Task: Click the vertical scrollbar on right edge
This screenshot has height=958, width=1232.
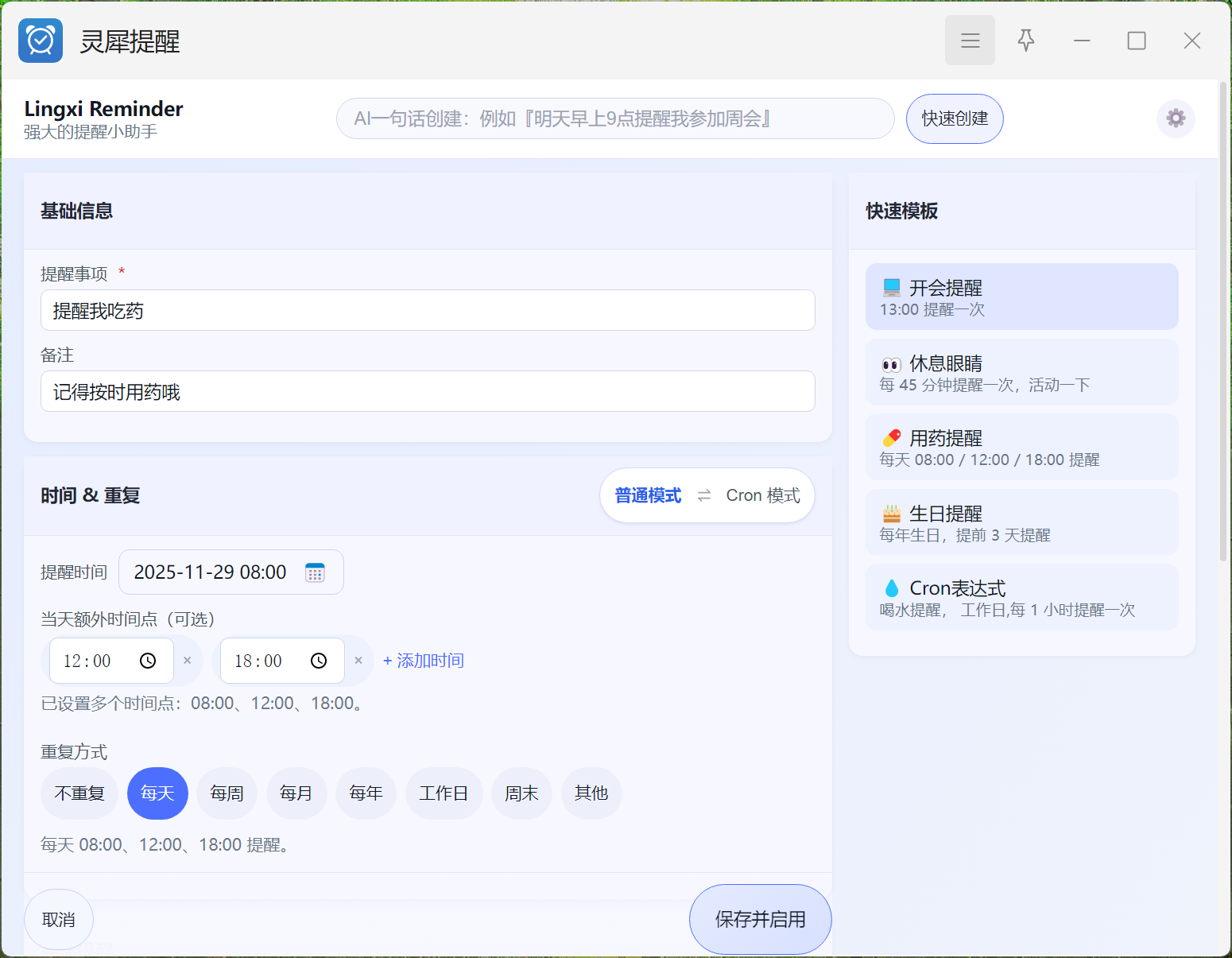Action: tap(1223, 318)
